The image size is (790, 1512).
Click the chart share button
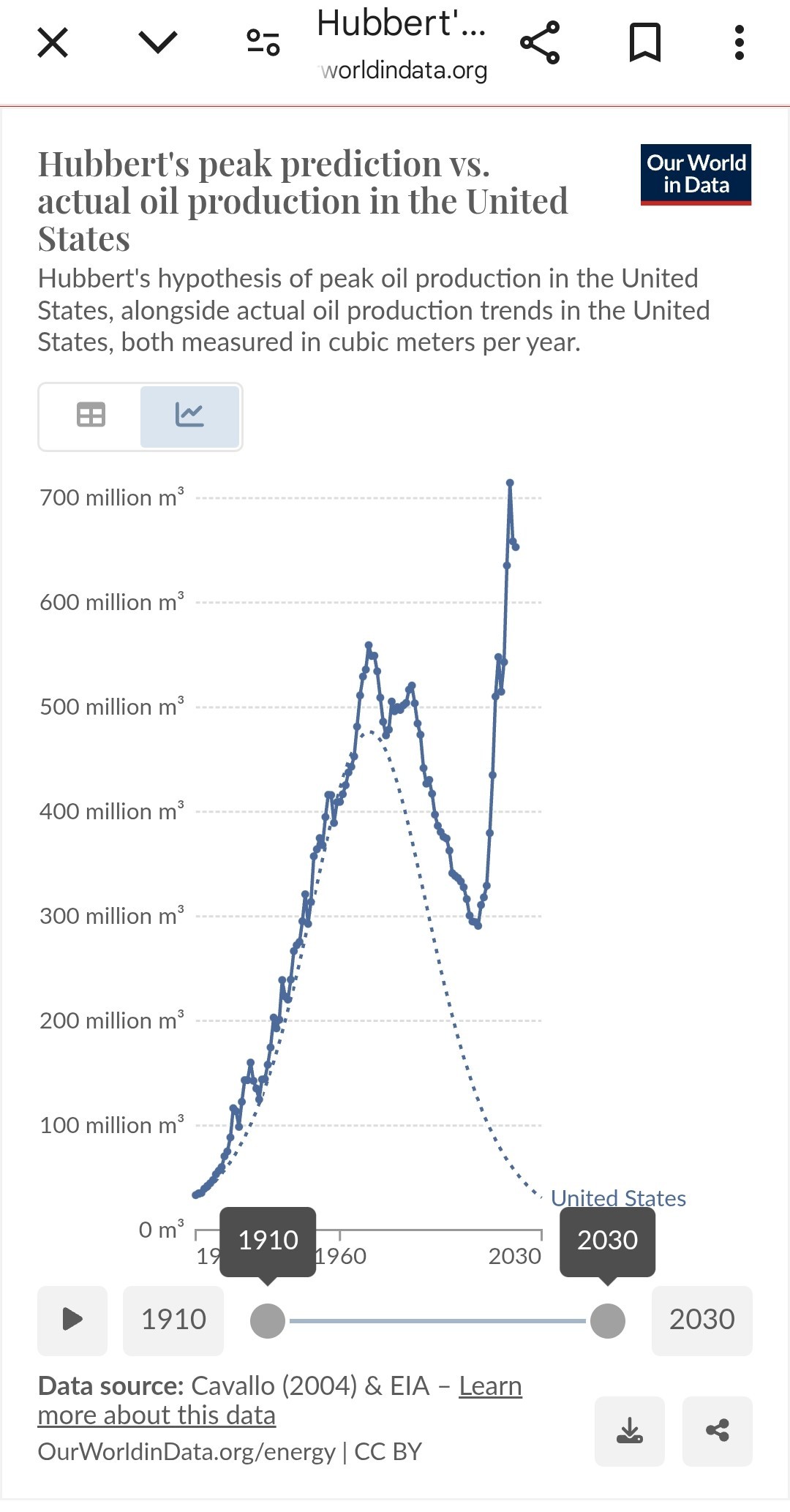pos(717,1431)
